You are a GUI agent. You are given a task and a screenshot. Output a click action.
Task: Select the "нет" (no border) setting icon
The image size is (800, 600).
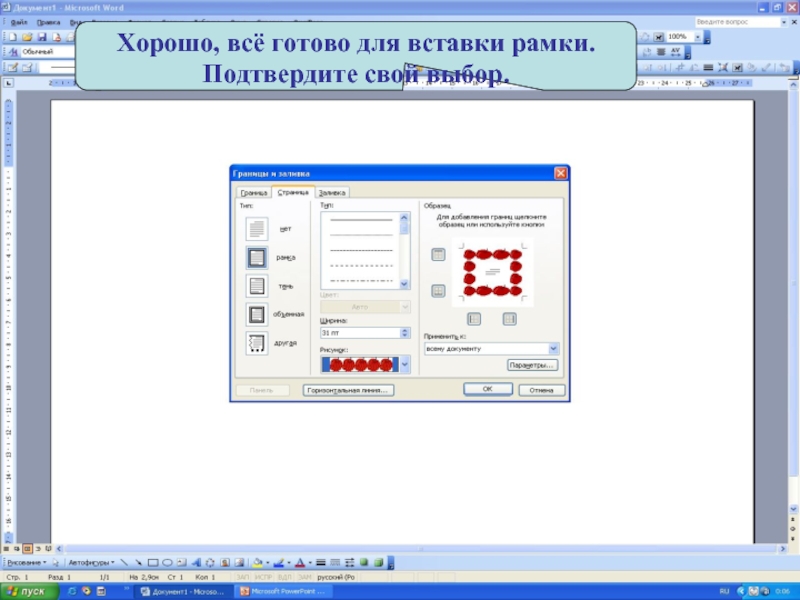[257, 229]
